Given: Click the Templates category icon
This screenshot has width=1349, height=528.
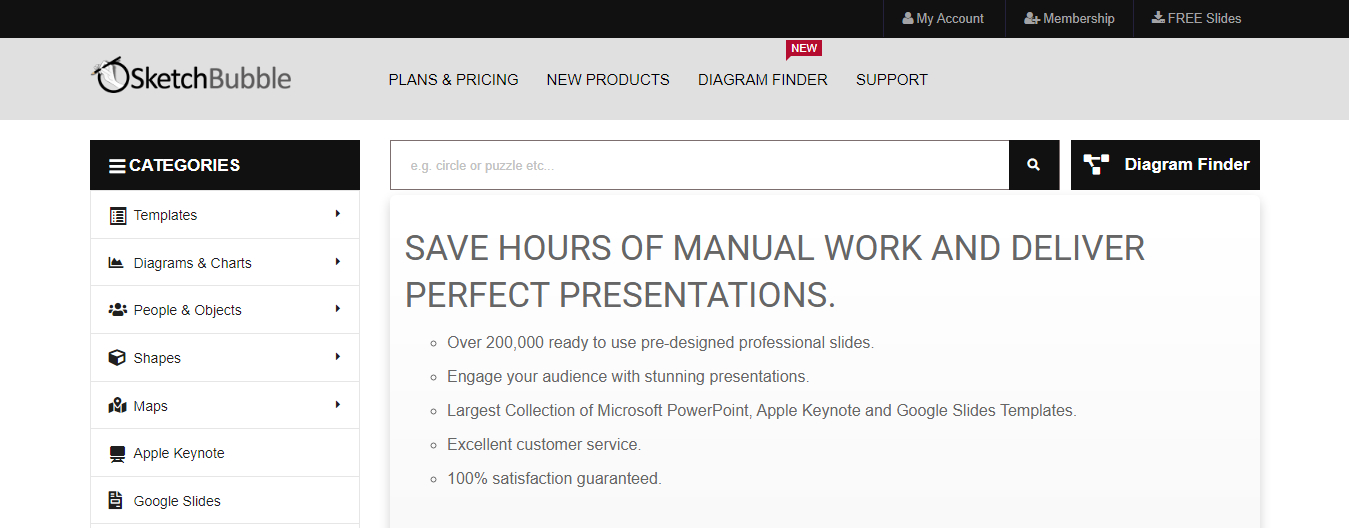Looking at the screenshot, I should click(x=117, y=215).
